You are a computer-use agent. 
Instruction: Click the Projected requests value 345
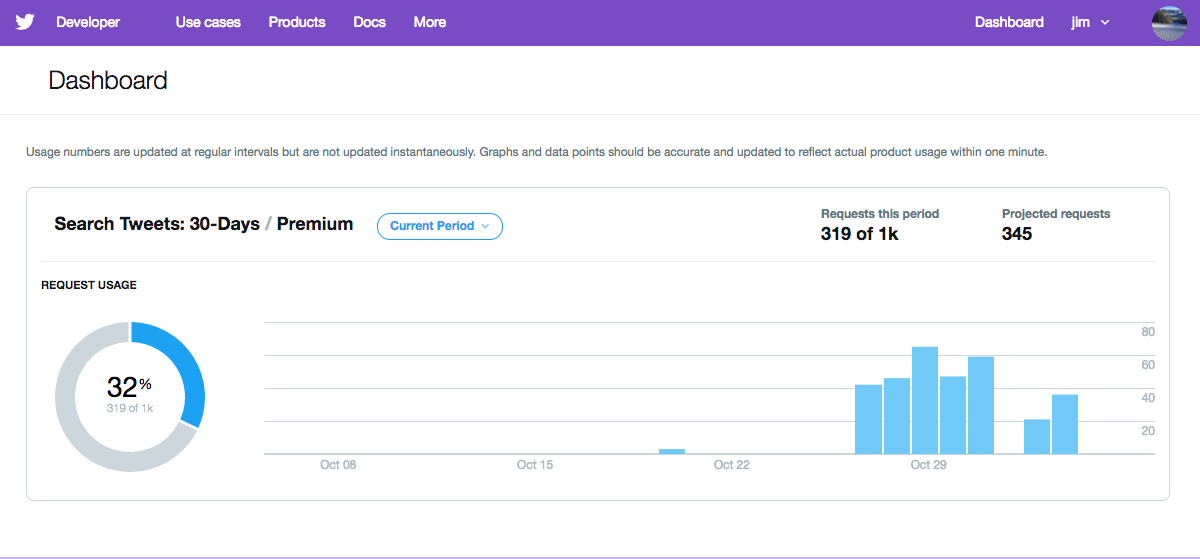tap(1017, 234)
